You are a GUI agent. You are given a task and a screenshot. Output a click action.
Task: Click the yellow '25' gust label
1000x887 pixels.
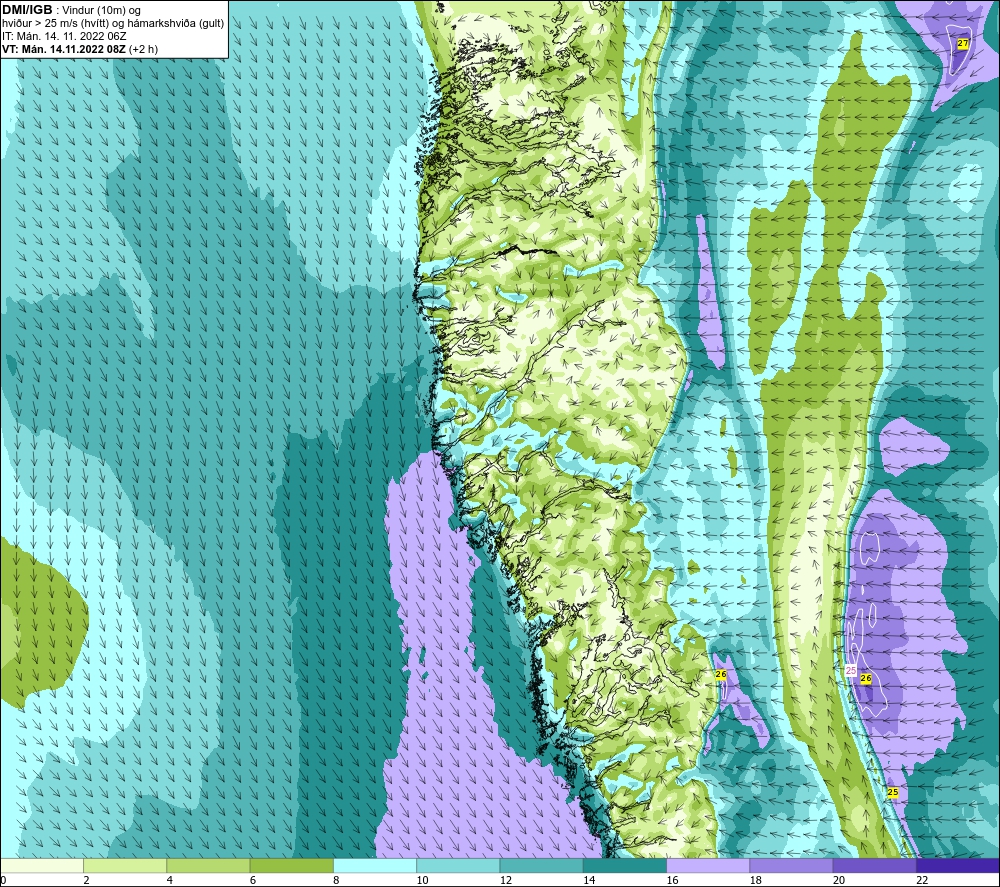(893, 792)
